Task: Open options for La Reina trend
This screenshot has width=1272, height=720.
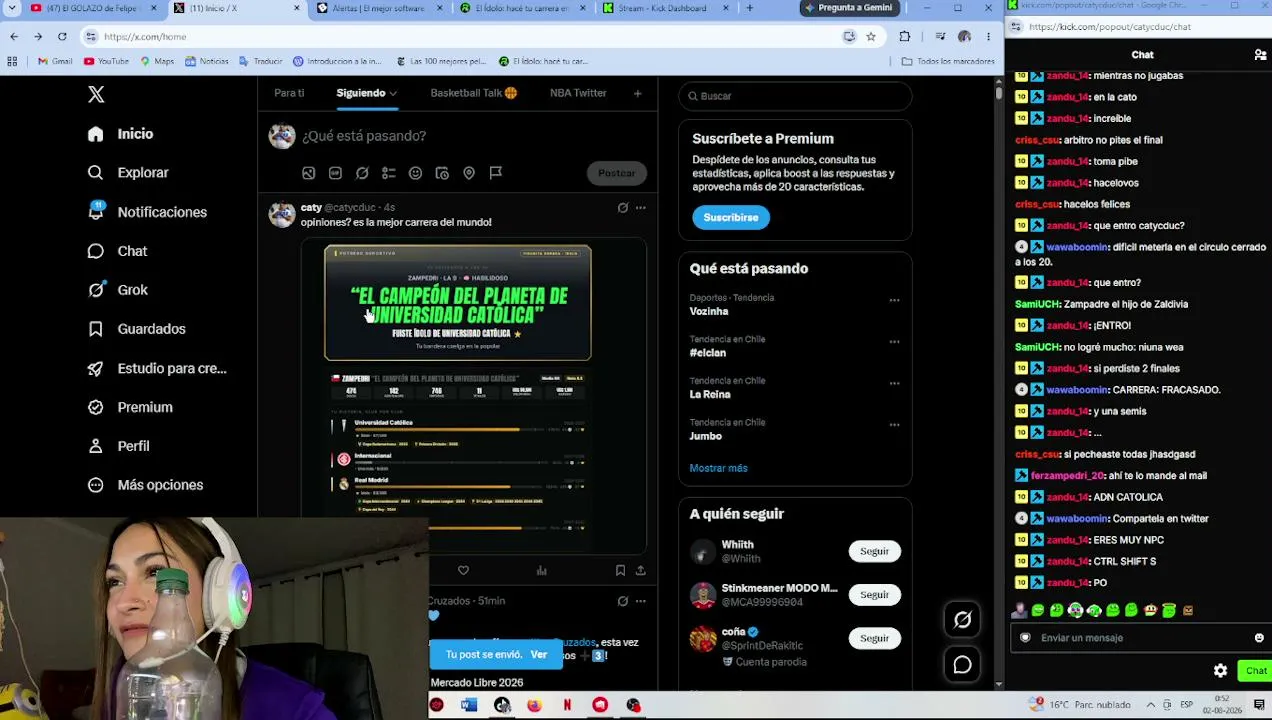Action: [894, 383]
